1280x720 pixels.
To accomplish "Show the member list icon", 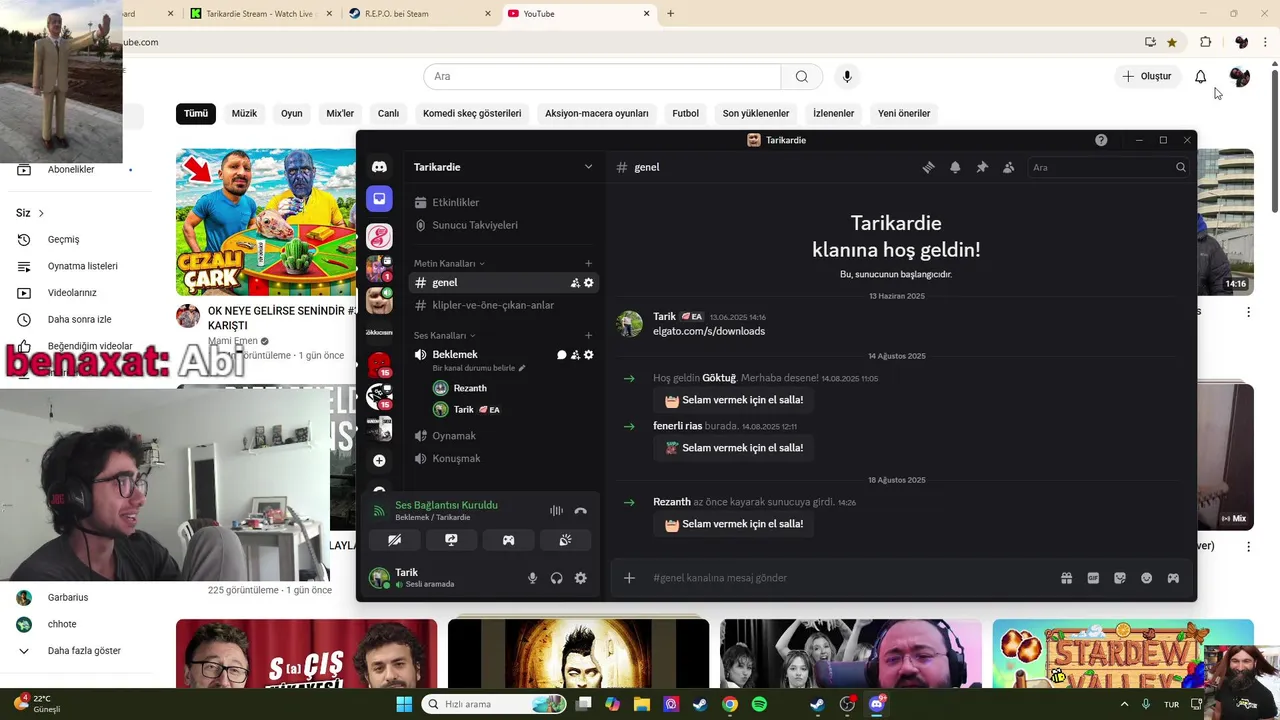I will 1008,167.
